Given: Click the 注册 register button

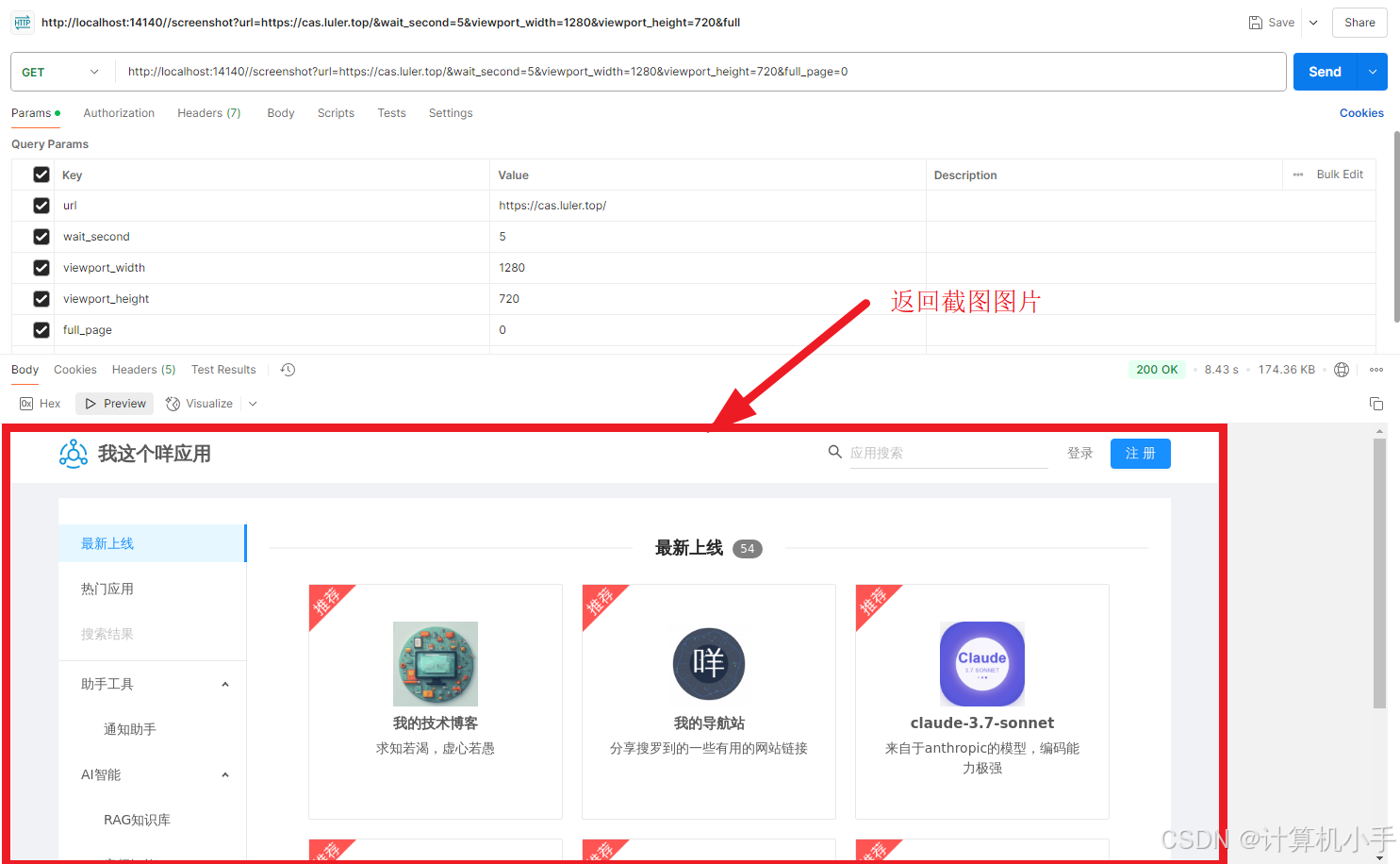Looking at the screenshot, I should click(x=1140, y=454).
